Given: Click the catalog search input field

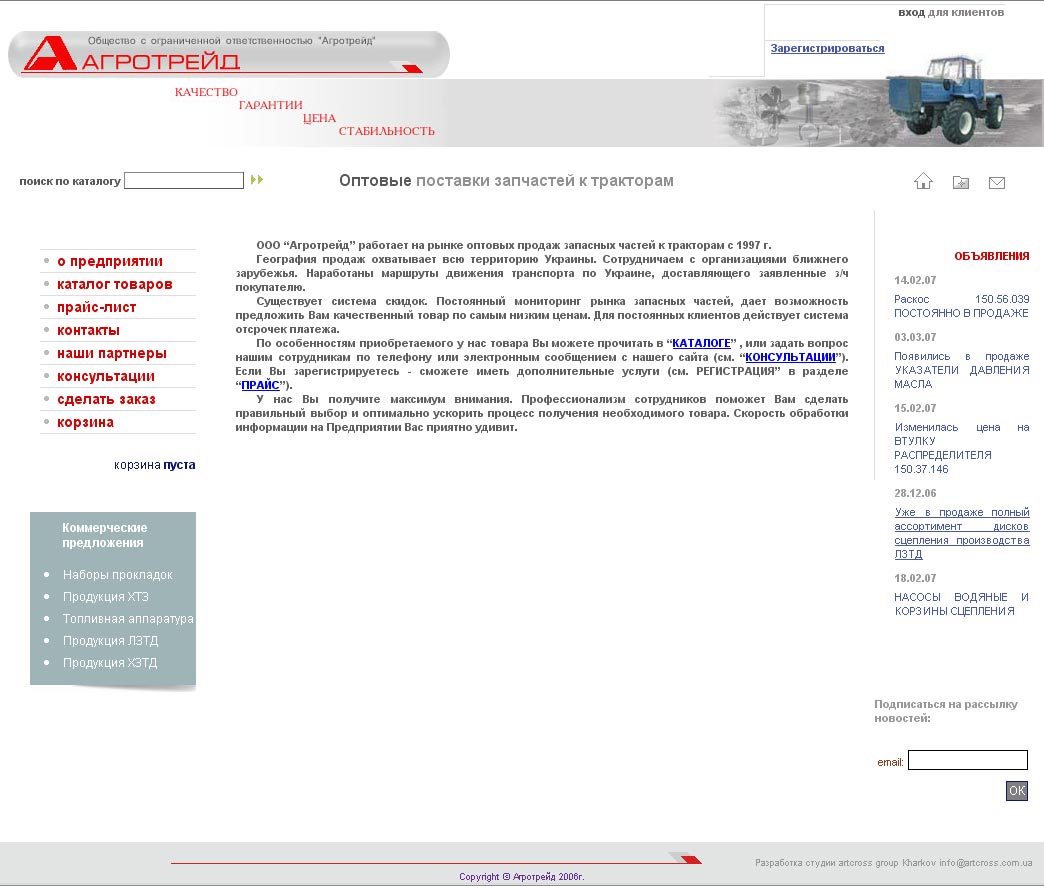Looking at the screenshot, I should [184, 180].
